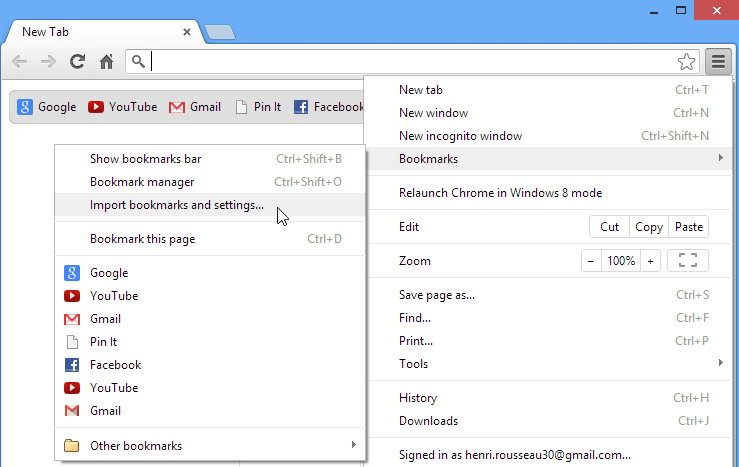This screenshot has height=467, width=739.
Task: Select the New Tab tab
Action: [104, 32]
